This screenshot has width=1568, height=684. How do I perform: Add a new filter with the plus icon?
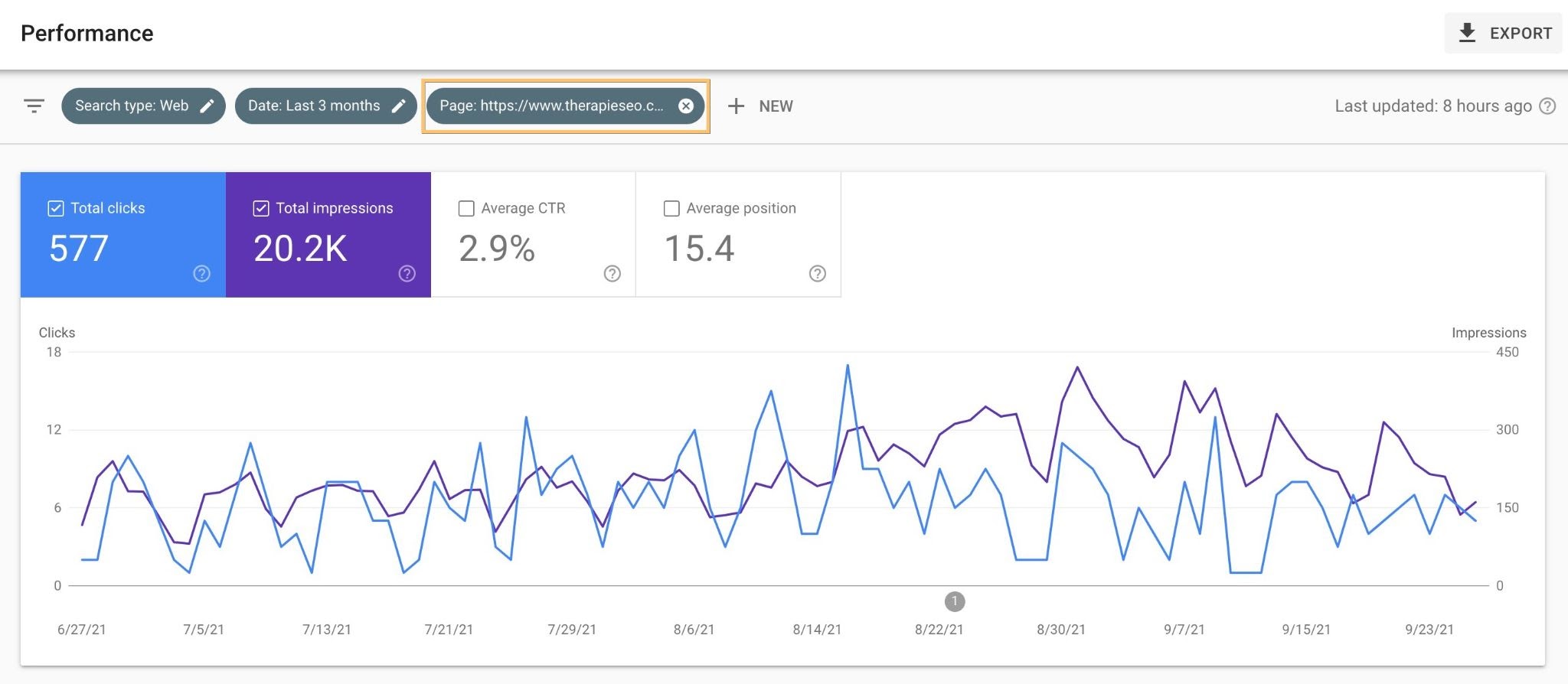[736, 106]
